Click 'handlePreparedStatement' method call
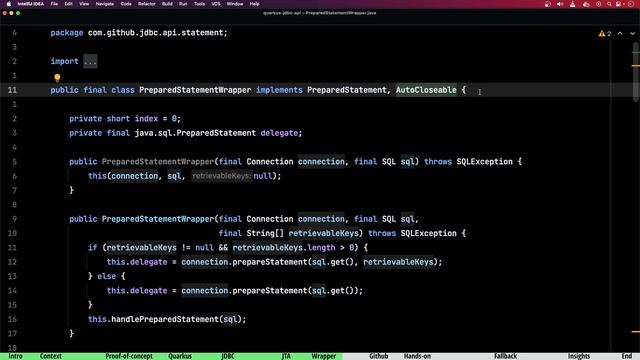 (x=165, y=319)
